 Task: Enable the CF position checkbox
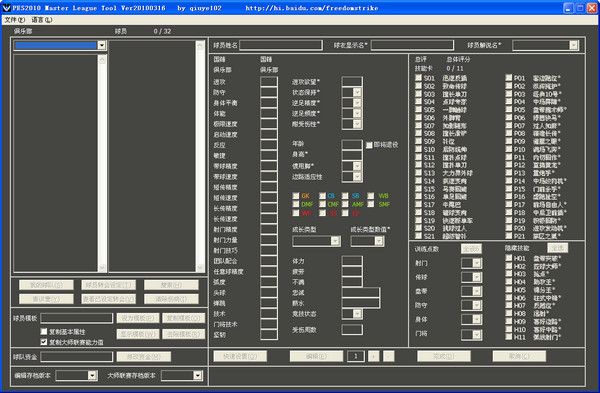tap(345, 213)
